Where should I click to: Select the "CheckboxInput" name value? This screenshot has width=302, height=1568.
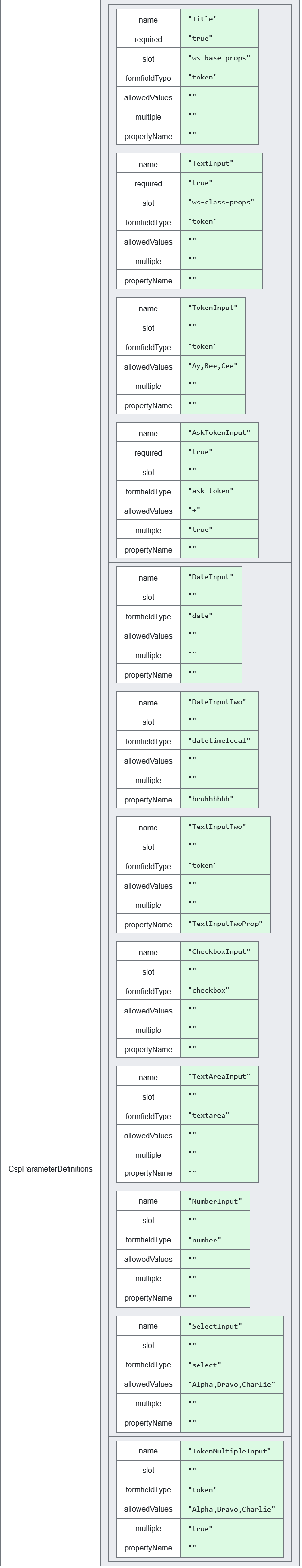click(x=219, y=951)
